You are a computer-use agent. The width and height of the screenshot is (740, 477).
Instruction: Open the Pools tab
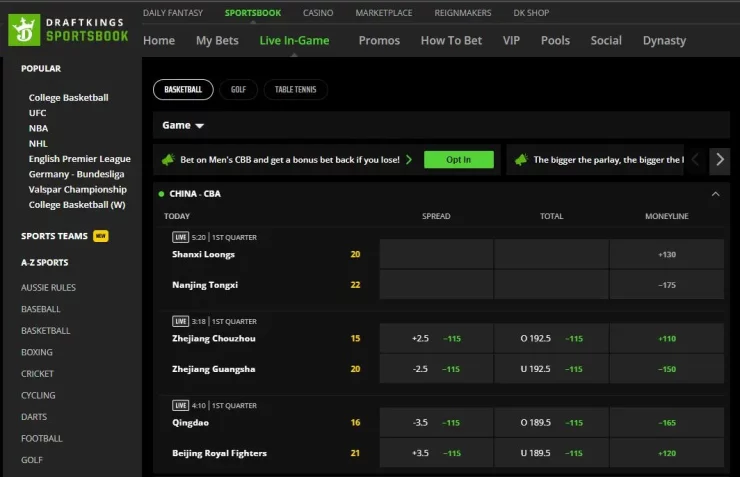tap(555, 41)
